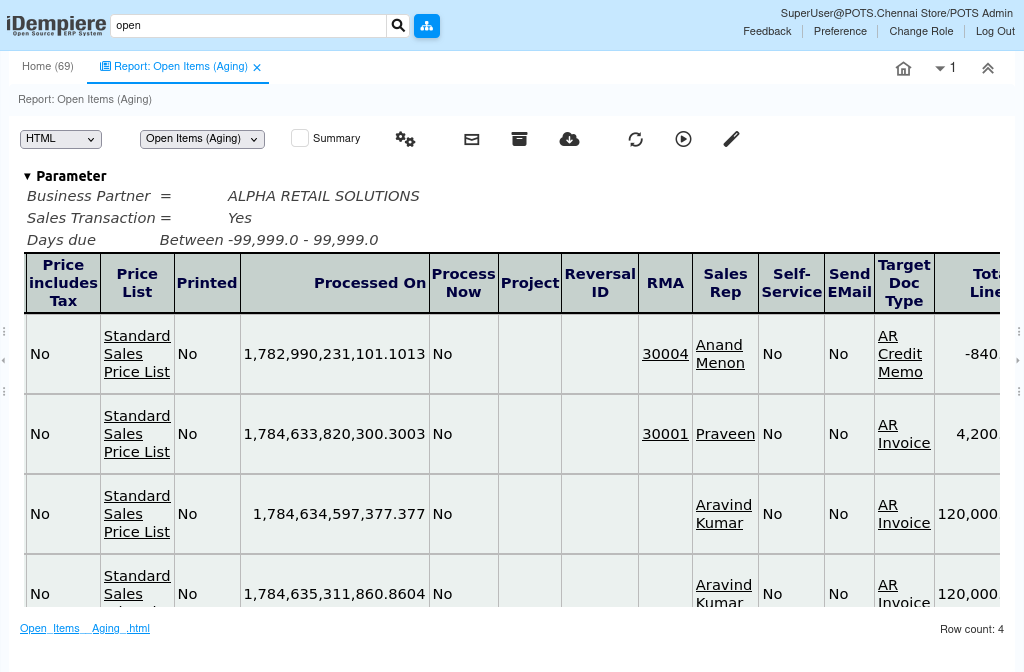
Task: Open the Open_Items__Aging_.html file link
Action: 85,628
